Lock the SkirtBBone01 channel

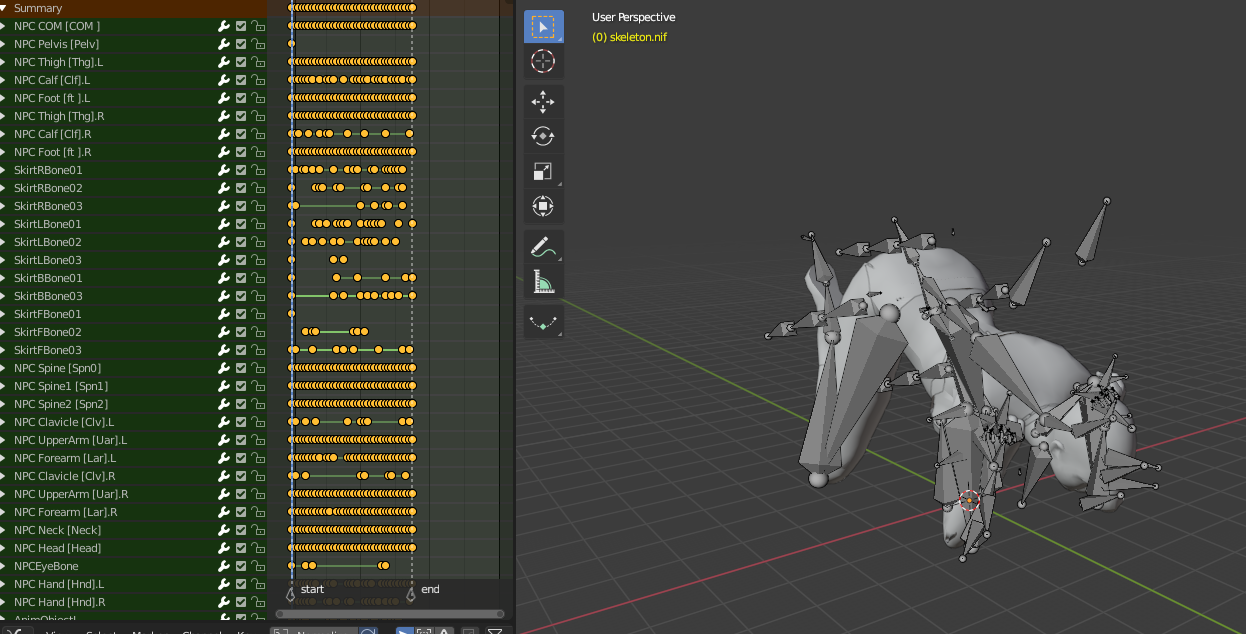point(258,278)
